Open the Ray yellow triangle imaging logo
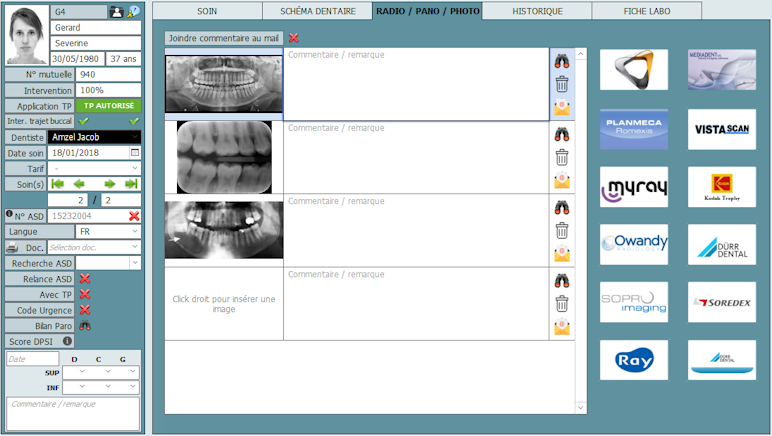The width and height of the screenshot is (772, 436). (634, 69)
